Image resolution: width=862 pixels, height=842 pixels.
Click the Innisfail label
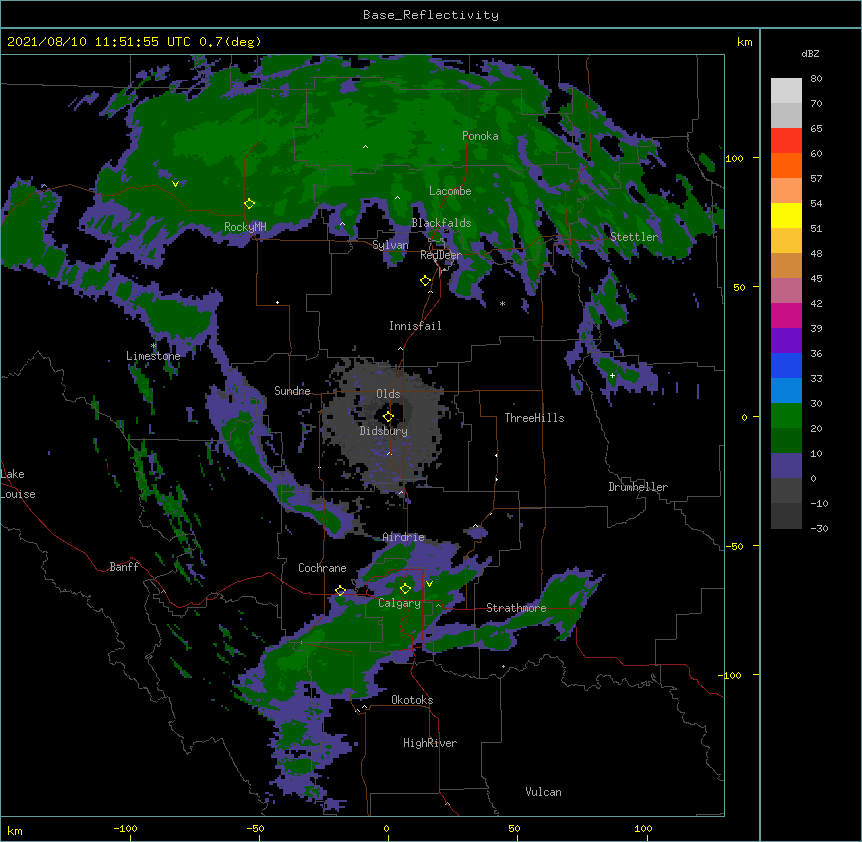(x=415, y=326)
